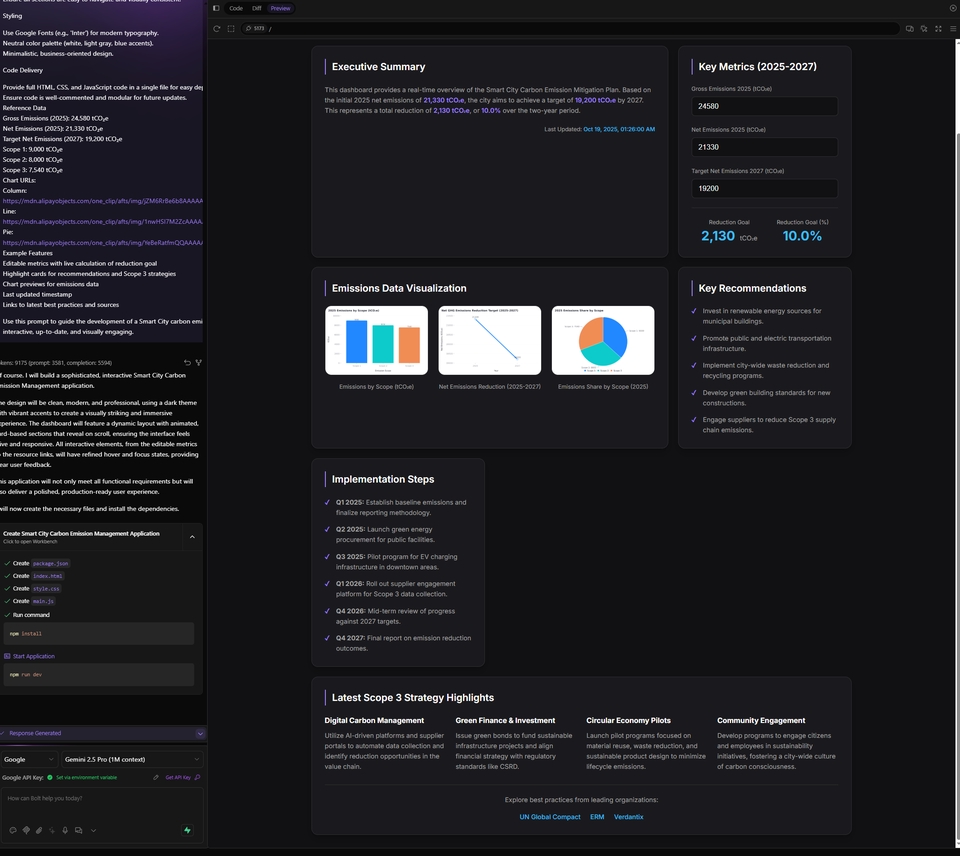
Task: Click the 2,130 reduction goal value
Action: pyautogui.click(x=718, y=236)
